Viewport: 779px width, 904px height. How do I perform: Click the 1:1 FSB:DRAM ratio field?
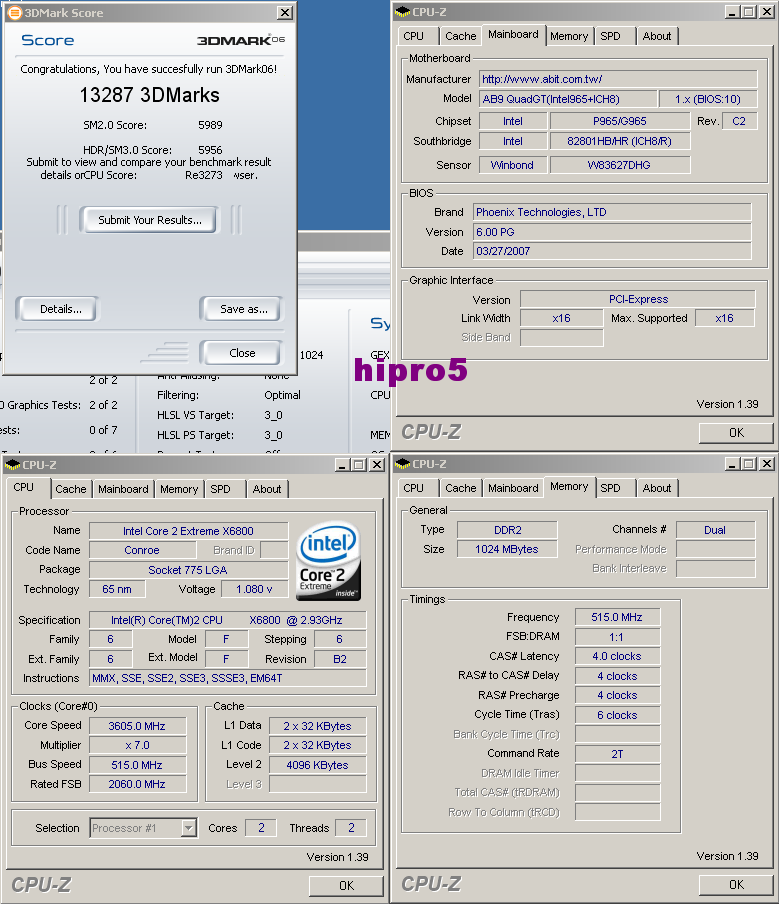click(617, 637)
